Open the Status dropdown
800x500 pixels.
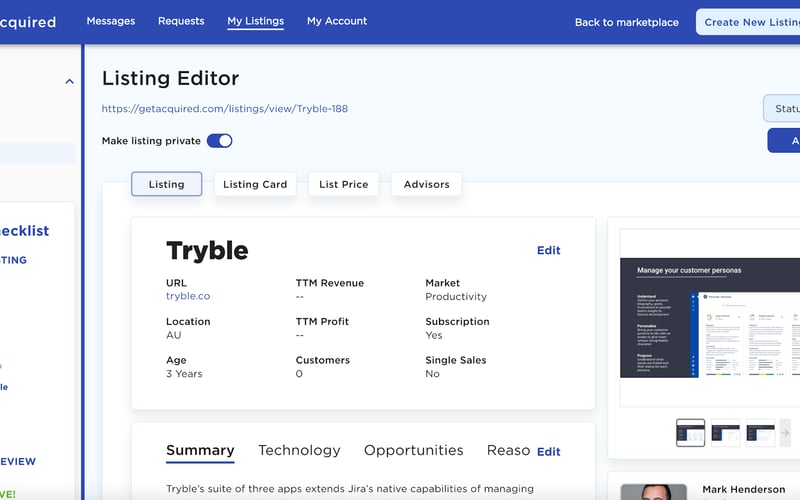[782, 109]
